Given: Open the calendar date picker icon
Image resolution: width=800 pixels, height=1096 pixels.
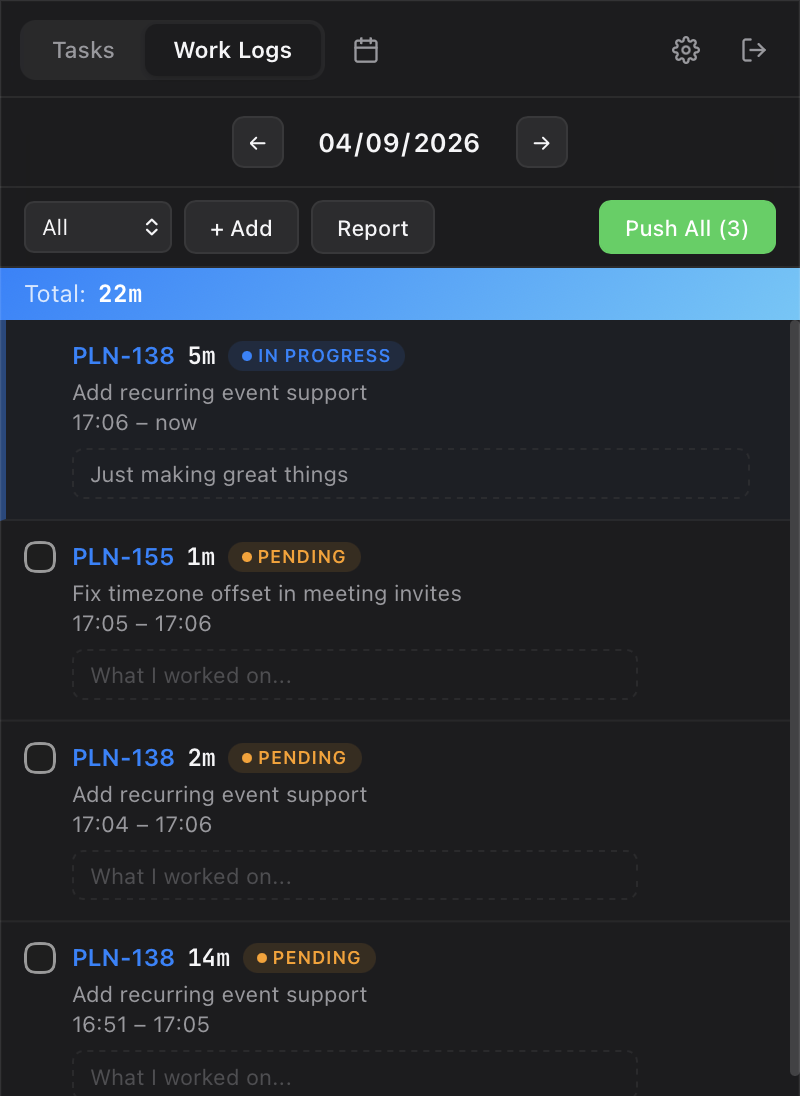Looking at the screenshot, I should [x=366, y=50].
